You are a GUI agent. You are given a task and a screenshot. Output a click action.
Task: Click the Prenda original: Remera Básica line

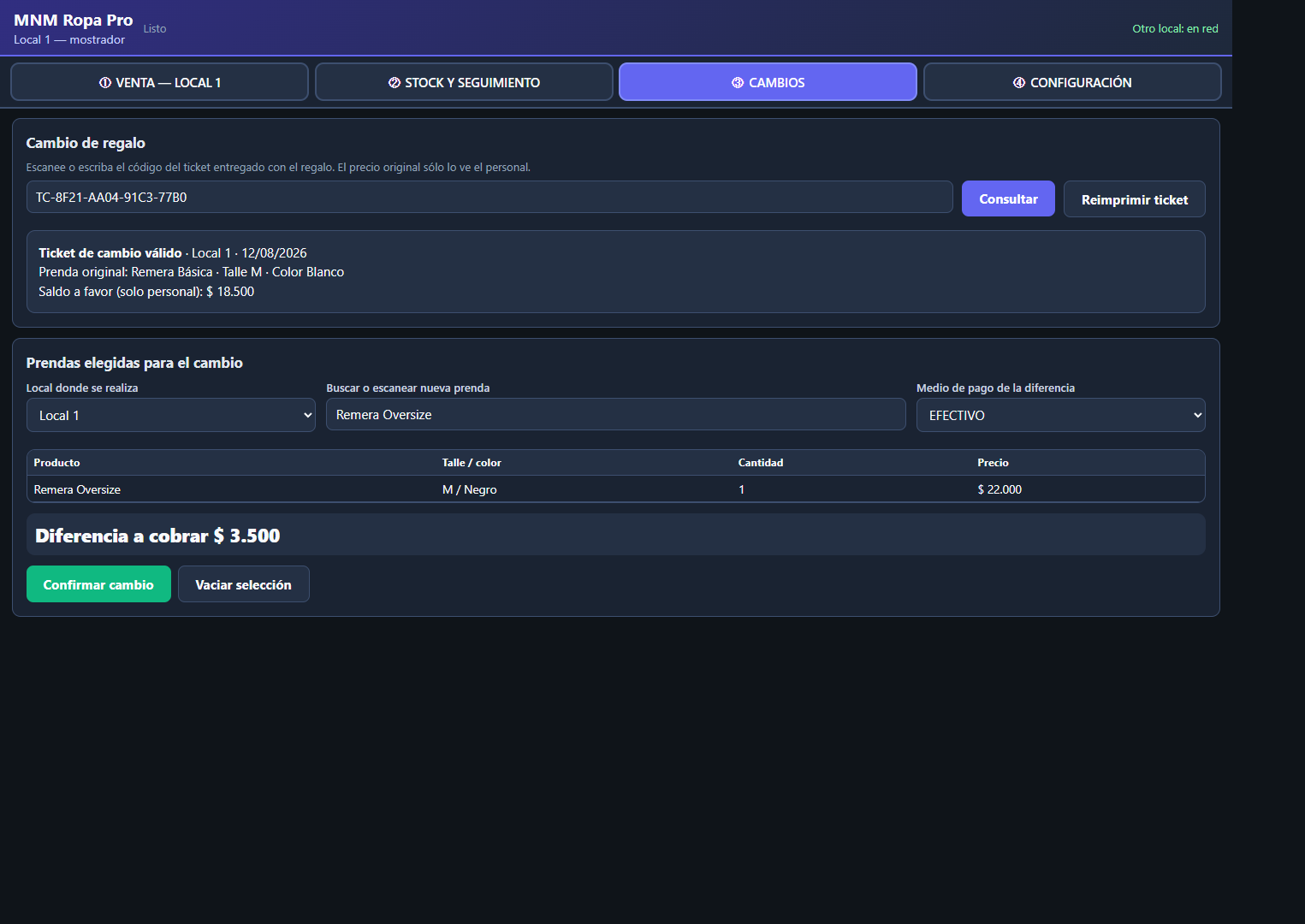[x=192, y=271]
